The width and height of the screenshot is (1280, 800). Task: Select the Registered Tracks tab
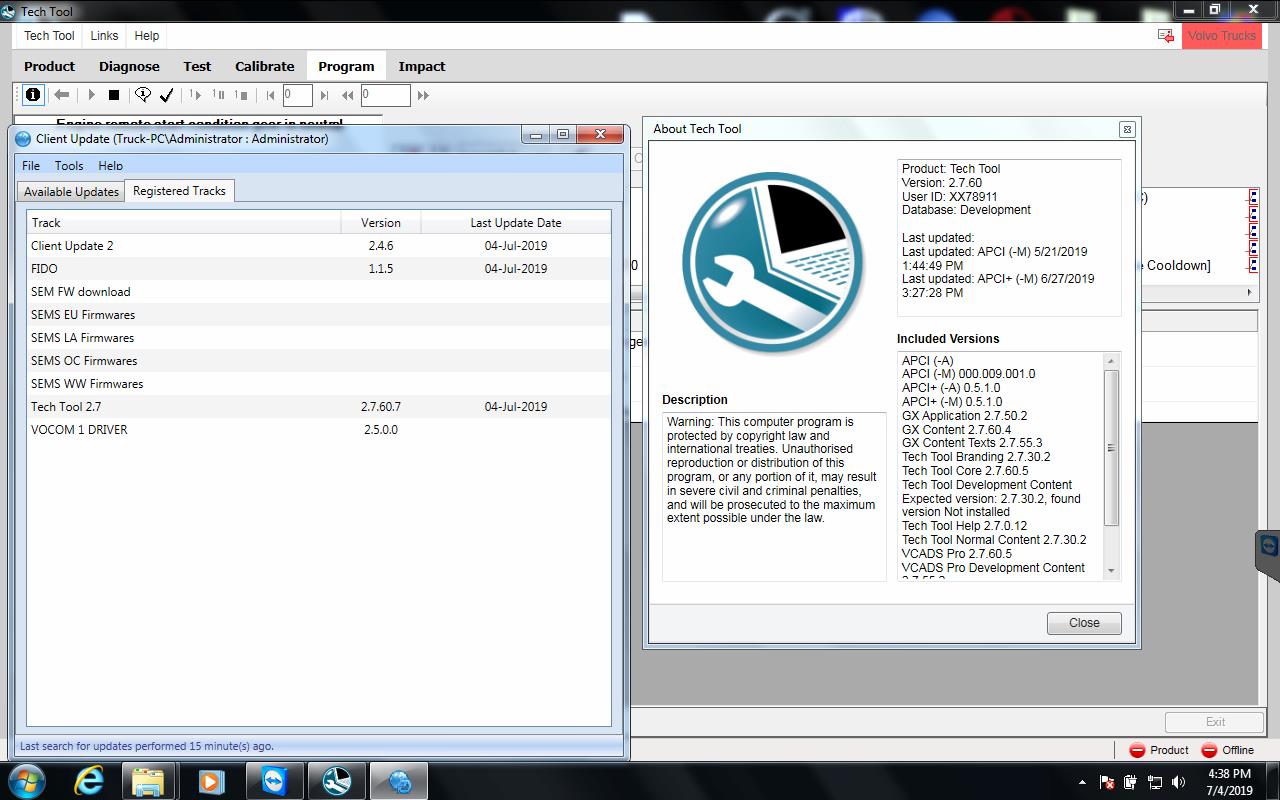pyautogui.click(x=179, y=190)
